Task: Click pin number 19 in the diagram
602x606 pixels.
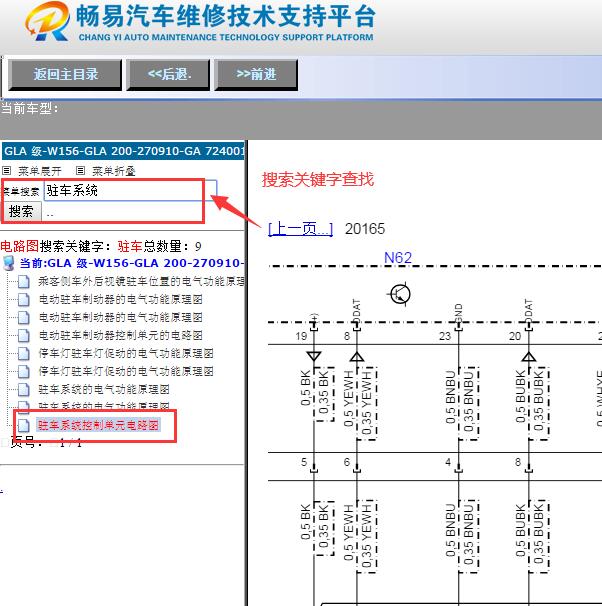Action: (301, 336)
